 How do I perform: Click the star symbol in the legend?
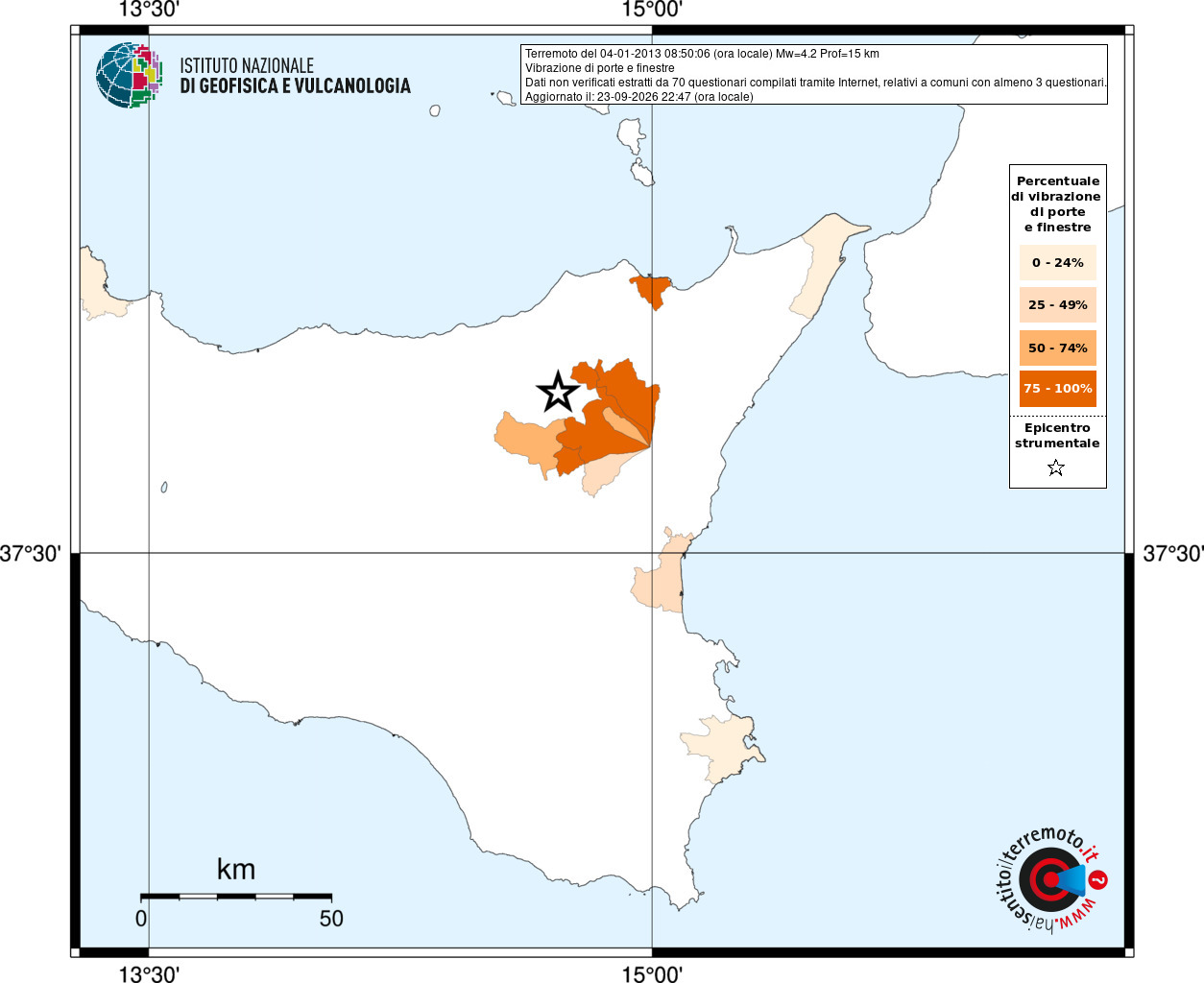[1056, 468]
